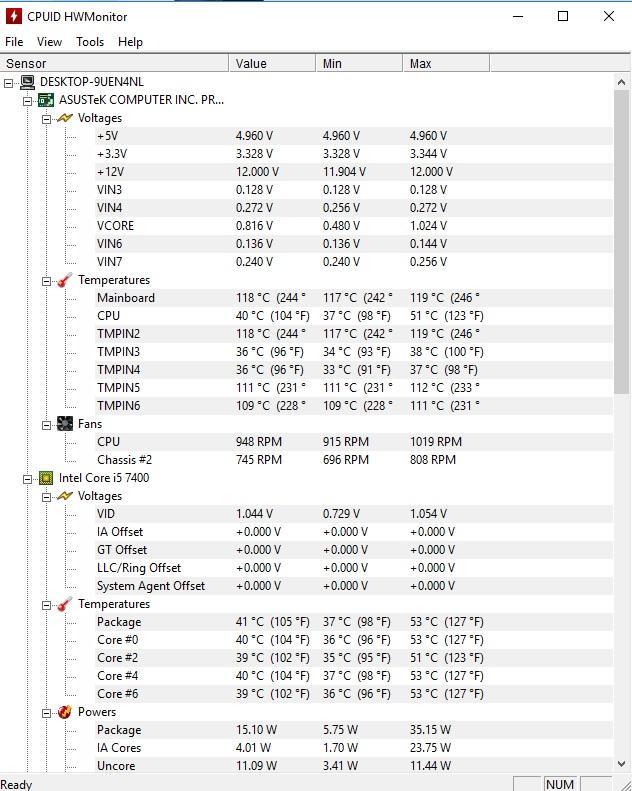Click the ASUSTeK motherboard icon
632x791 pixels.
coord(46,100)
